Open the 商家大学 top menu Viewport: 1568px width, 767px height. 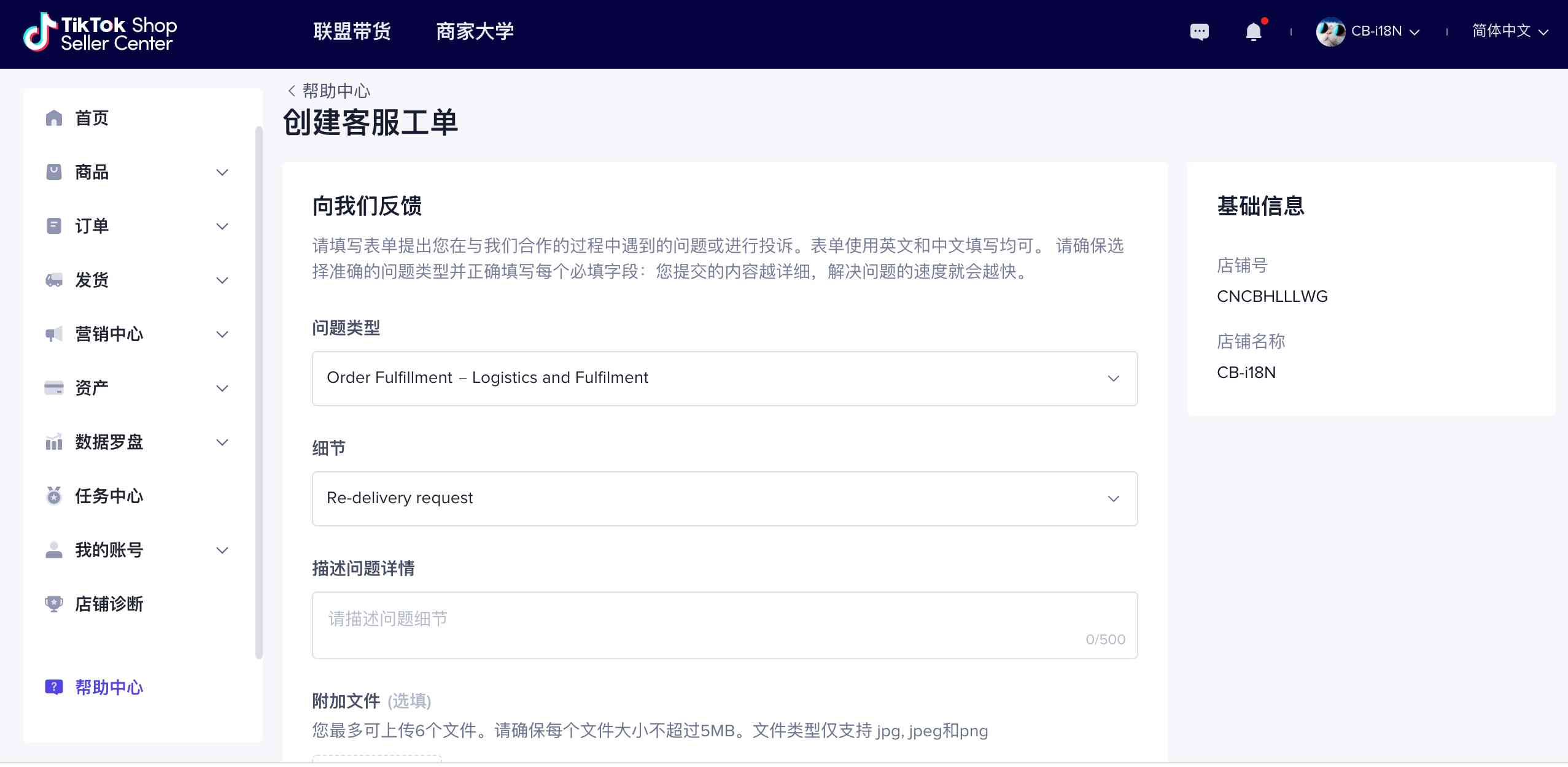click(475, 31)
